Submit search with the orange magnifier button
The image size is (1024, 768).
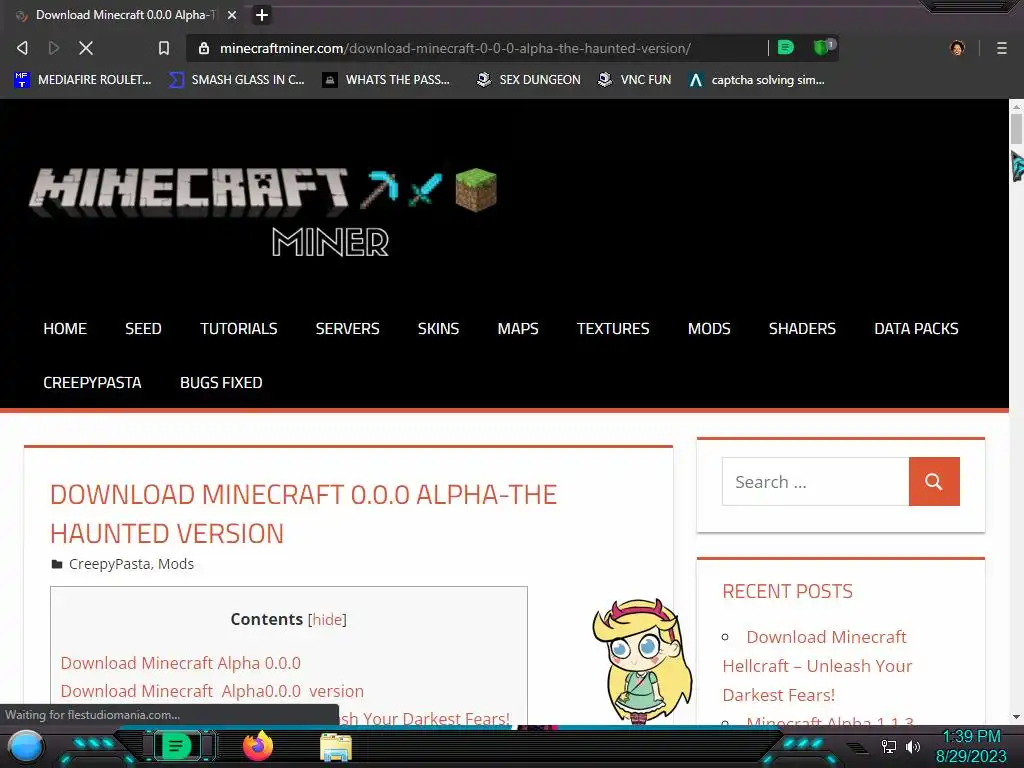[x=934, y=481]
